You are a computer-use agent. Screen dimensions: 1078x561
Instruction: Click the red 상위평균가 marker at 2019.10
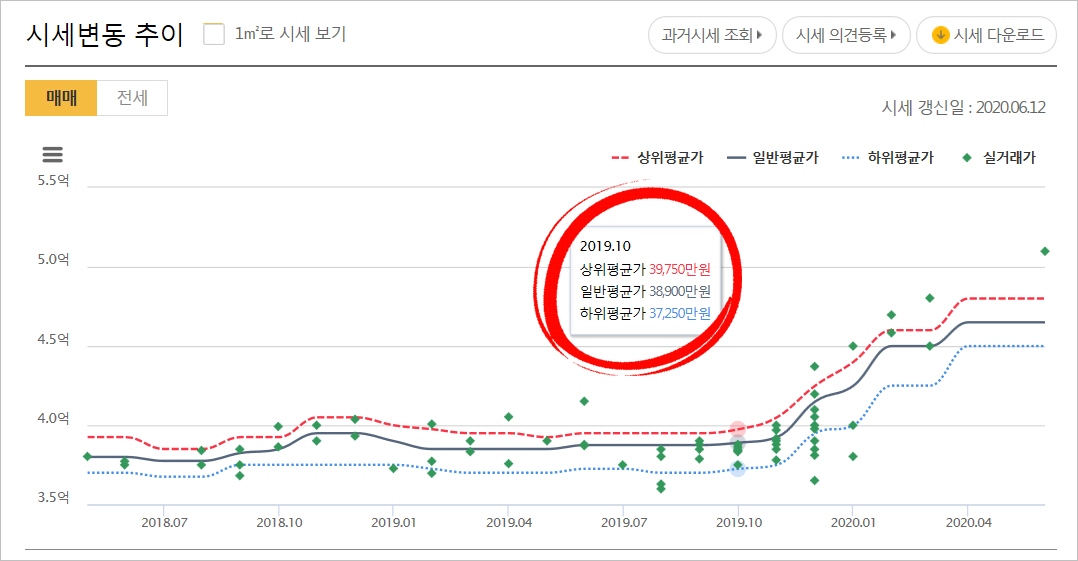[x=738, y=430]
